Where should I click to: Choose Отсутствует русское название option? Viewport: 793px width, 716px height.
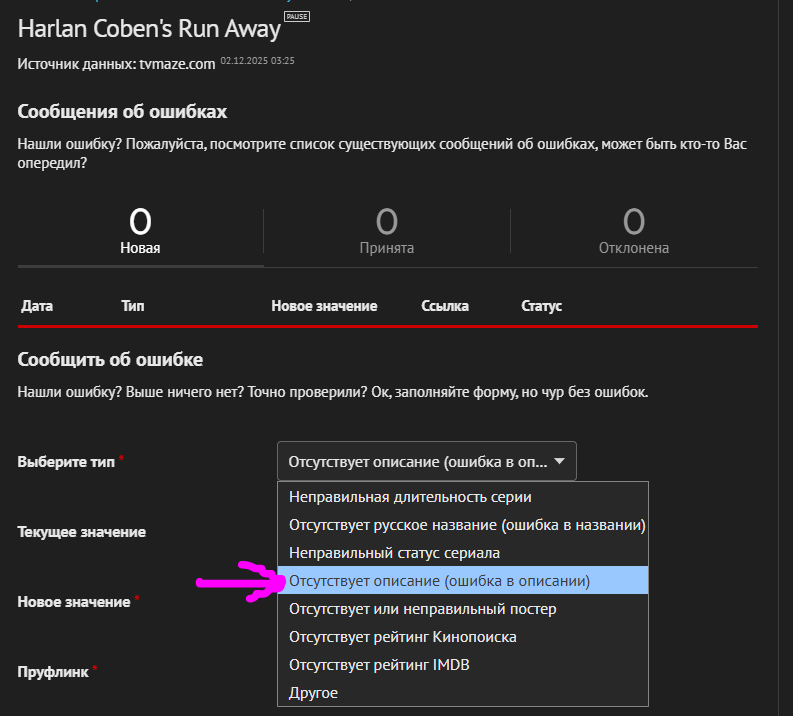466,524
